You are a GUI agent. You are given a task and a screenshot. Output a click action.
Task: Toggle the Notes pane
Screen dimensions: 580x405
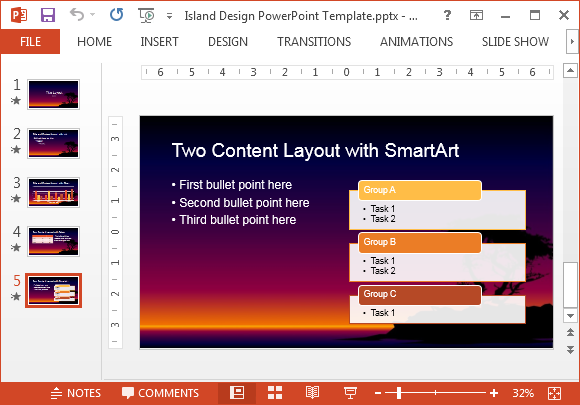[x=75, y=393]
